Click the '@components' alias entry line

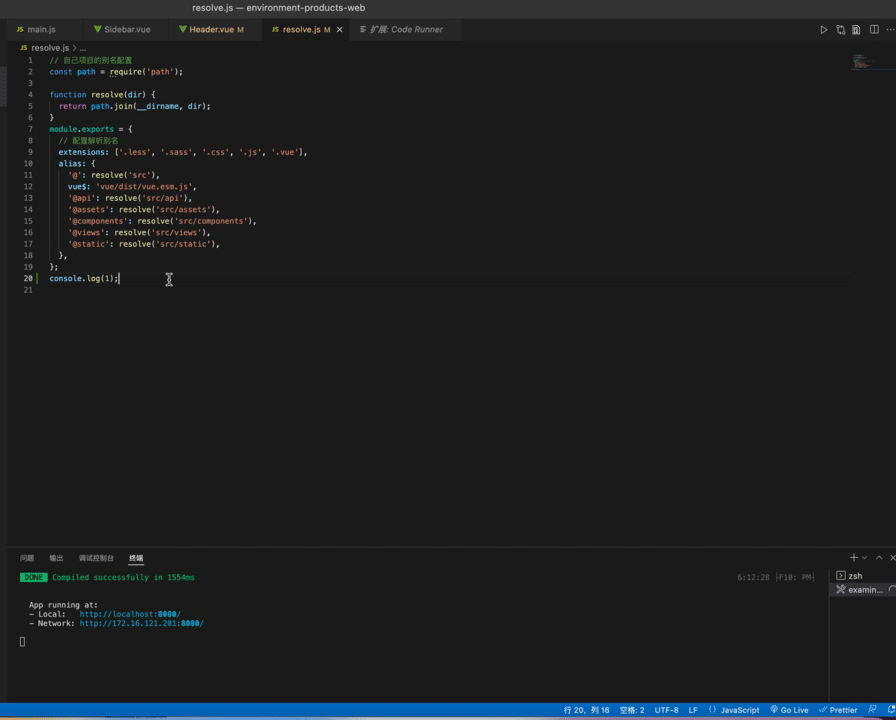pos(162,221)
